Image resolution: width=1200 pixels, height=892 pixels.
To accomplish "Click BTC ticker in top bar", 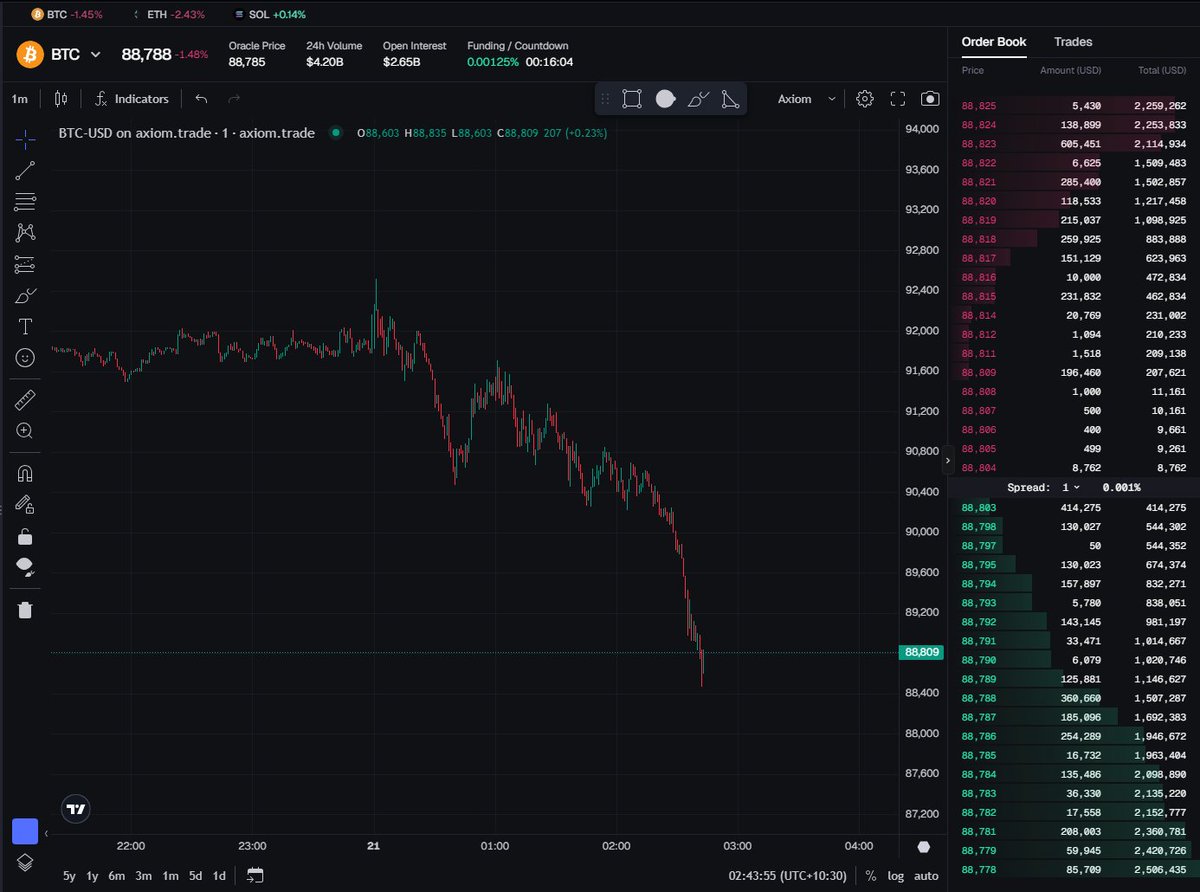I will coord(66,15).
